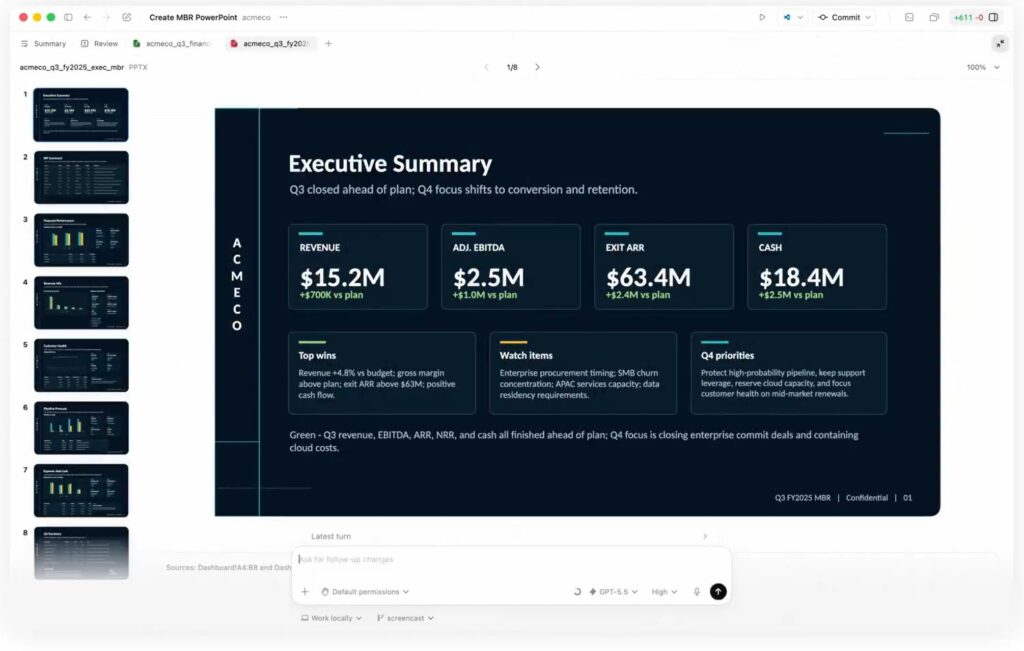This screenshot has width=1024, height=651.
Task: Toggle the left sidebar panel
Action: click(x=68, y=17)
